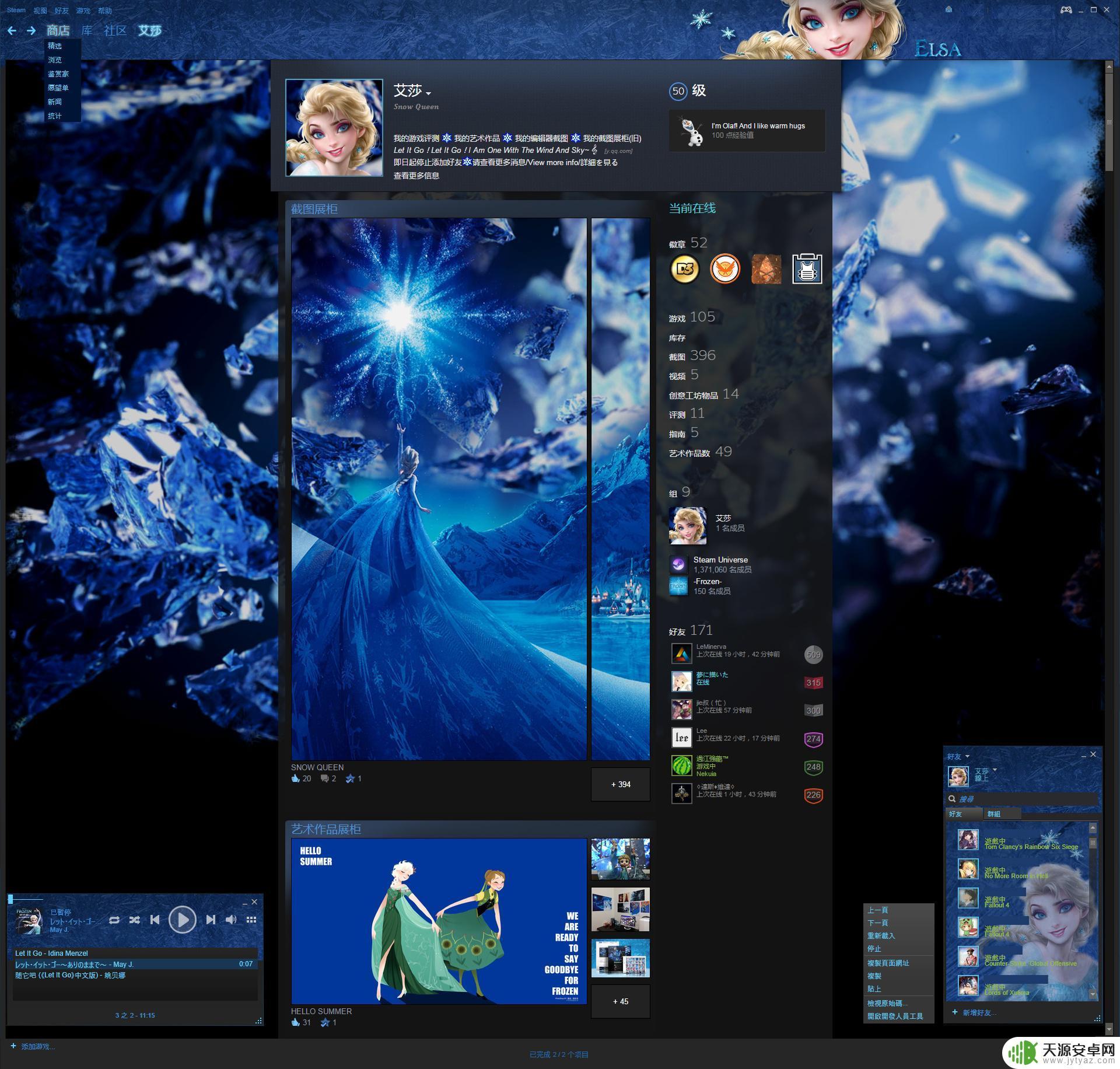
Task: Click the friends list scrollbar down arrow
Action: pyautogui.click(x=1093, y=994)
